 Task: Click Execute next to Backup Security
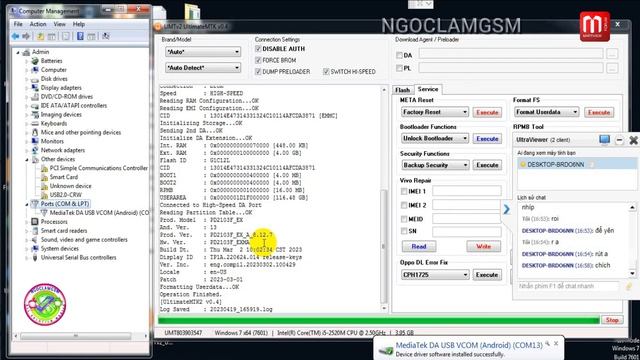click(x=487, y=165)
